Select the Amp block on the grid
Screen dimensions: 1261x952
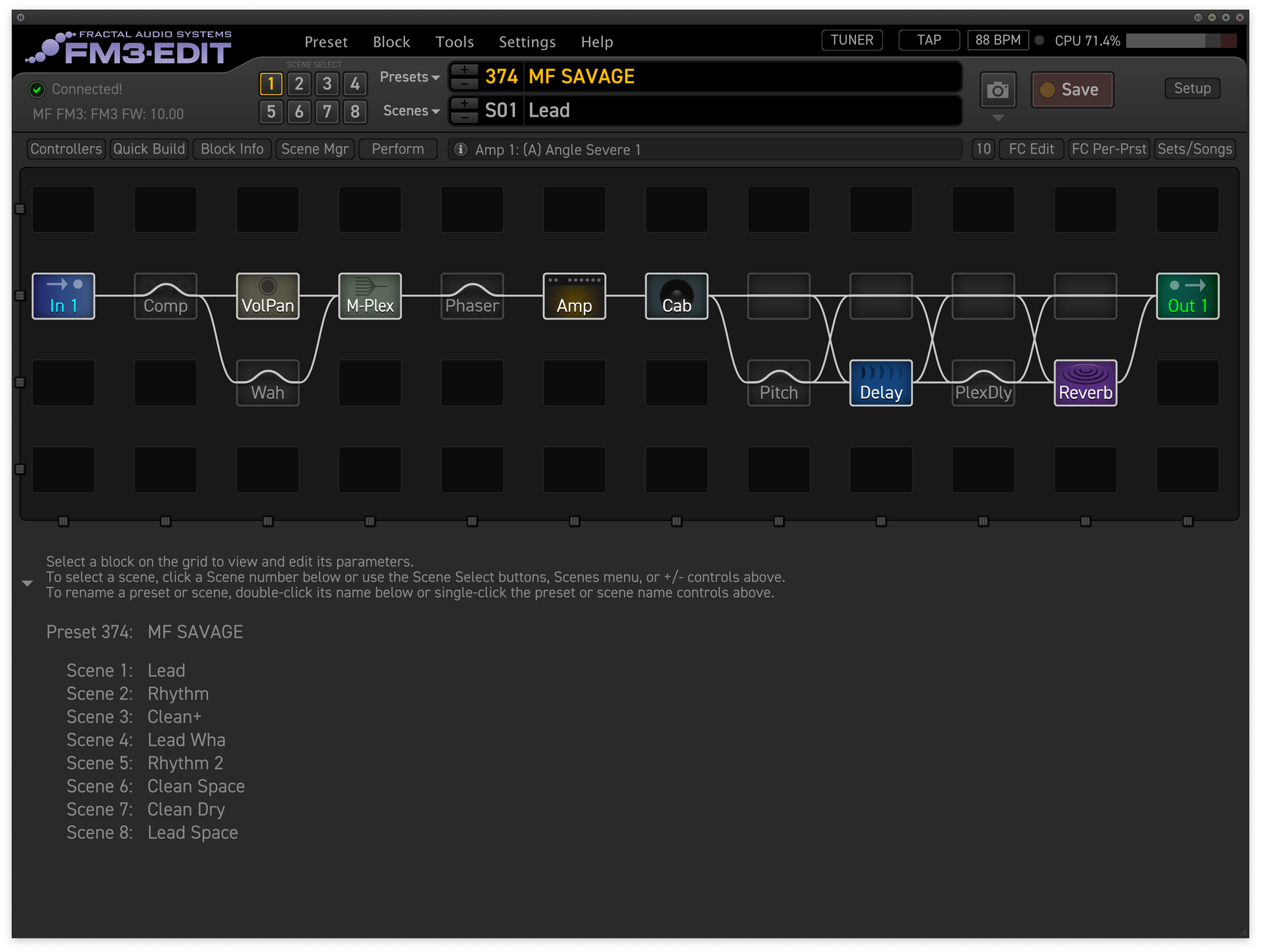(x=574, y=296)
